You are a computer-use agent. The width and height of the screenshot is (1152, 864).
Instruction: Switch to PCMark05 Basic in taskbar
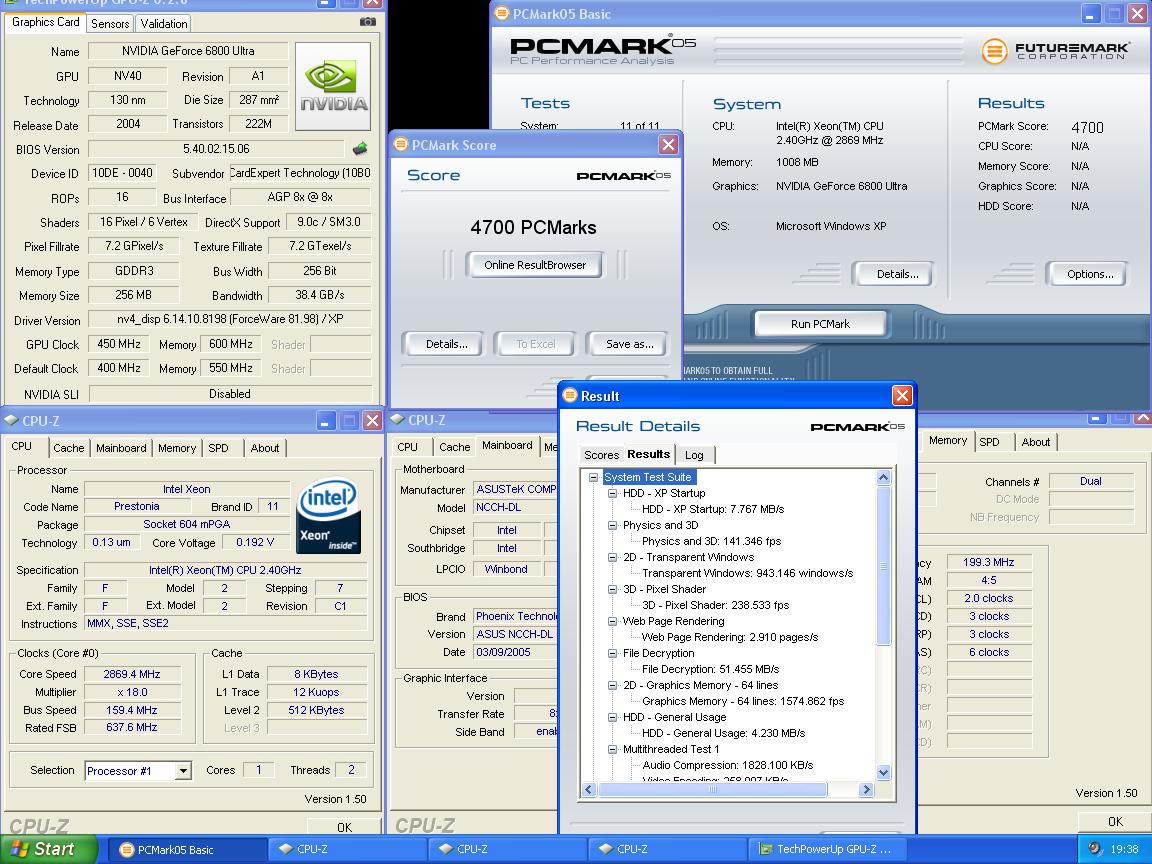188,849
